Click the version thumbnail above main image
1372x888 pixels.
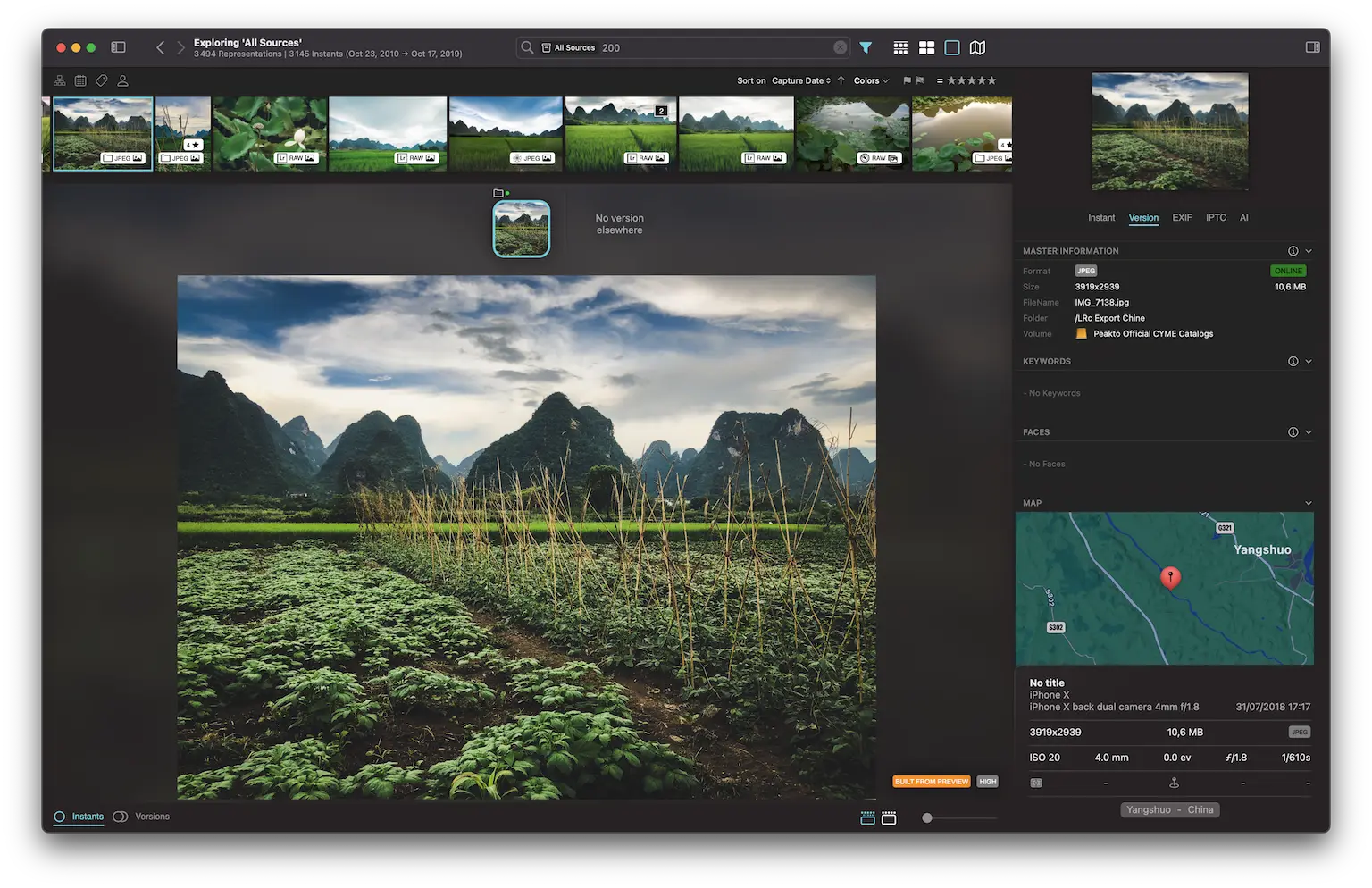522,229
